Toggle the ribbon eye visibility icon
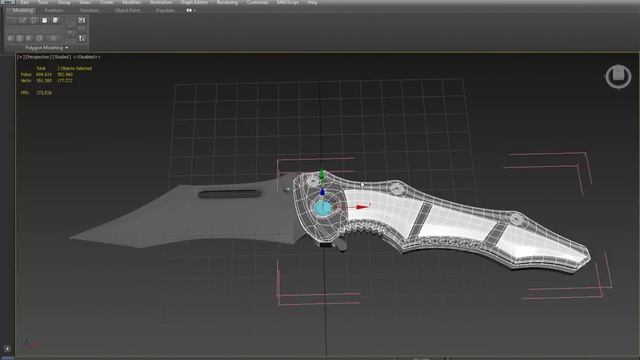This screenshot has height=360, width=640. tap(189, 10)
